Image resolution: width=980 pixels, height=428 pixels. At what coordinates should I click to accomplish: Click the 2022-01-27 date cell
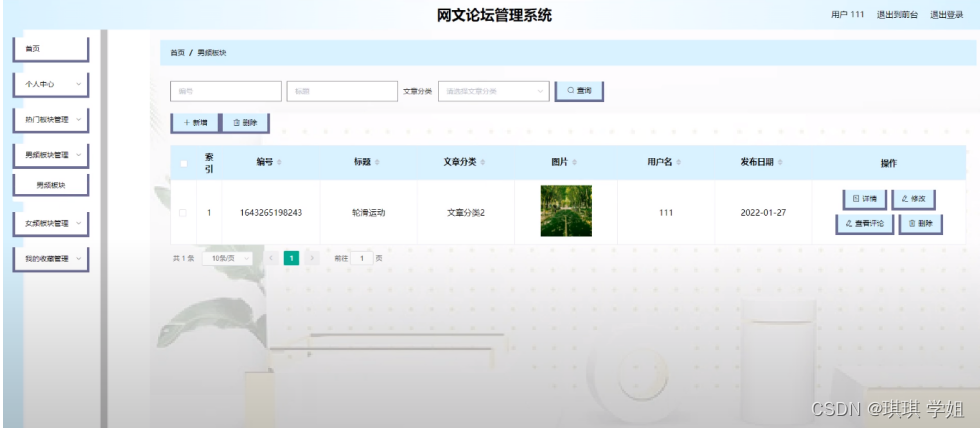pyautogui.click(x=763, y=212)
